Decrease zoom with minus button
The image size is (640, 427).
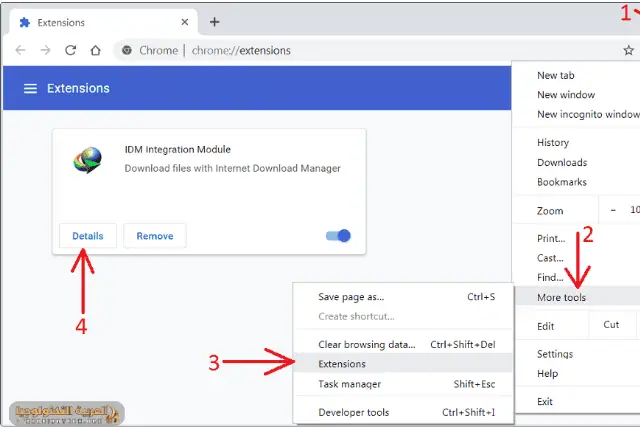pyautogui.click(x=613, y=210)
